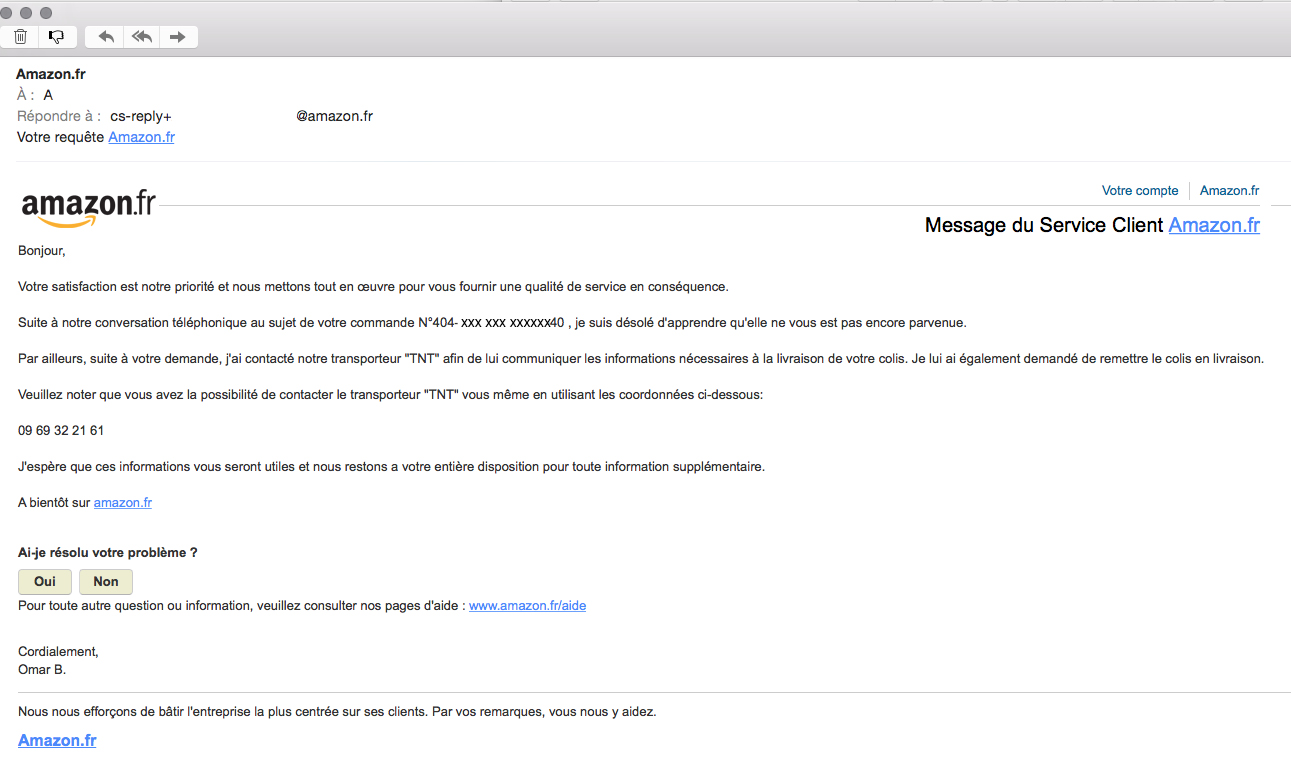Open Amazon.fr link beside Votre compte
Image resolution: width=1291 pixels, height=767 pixels.
1229,190
